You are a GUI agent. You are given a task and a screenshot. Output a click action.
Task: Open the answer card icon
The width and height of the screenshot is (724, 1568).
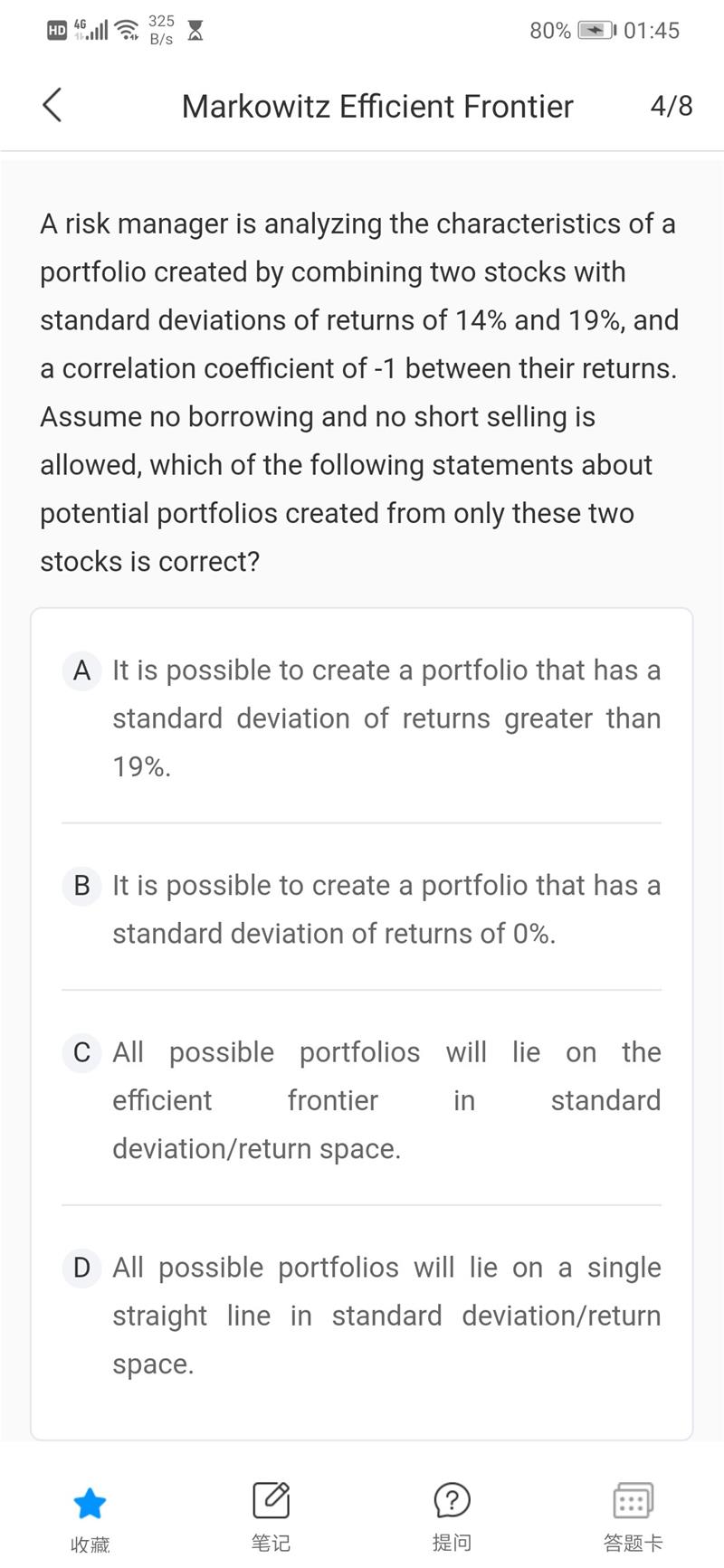pos(633,1501)
